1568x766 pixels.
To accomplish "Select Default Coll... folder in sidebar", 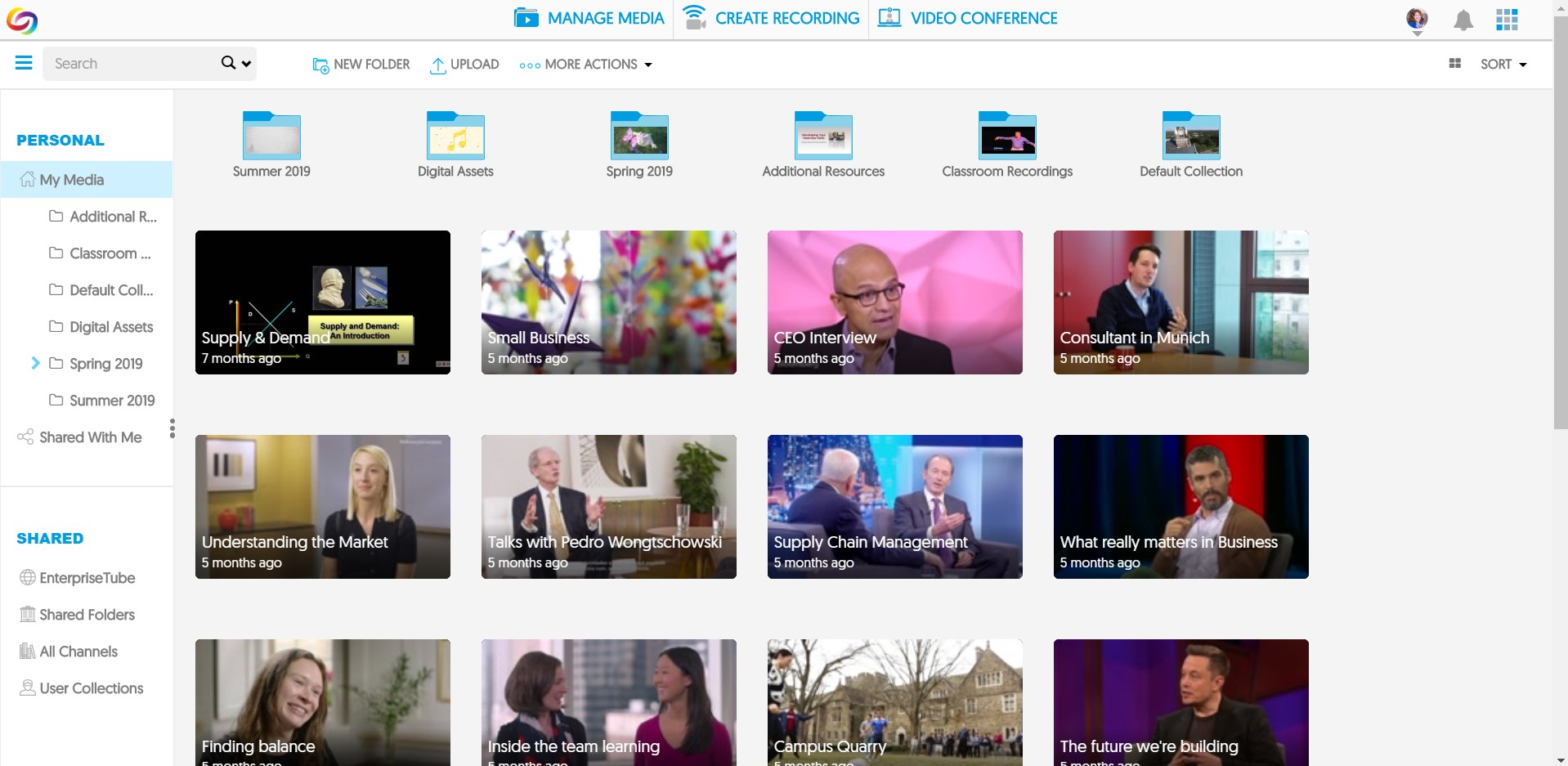I will [101, 290].
